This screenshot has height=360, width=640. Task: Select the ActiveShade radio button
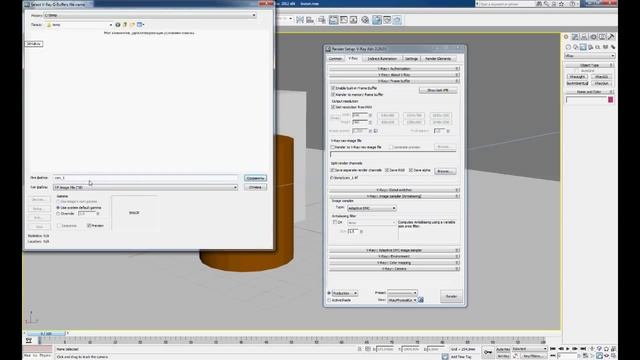coord(329,300)
